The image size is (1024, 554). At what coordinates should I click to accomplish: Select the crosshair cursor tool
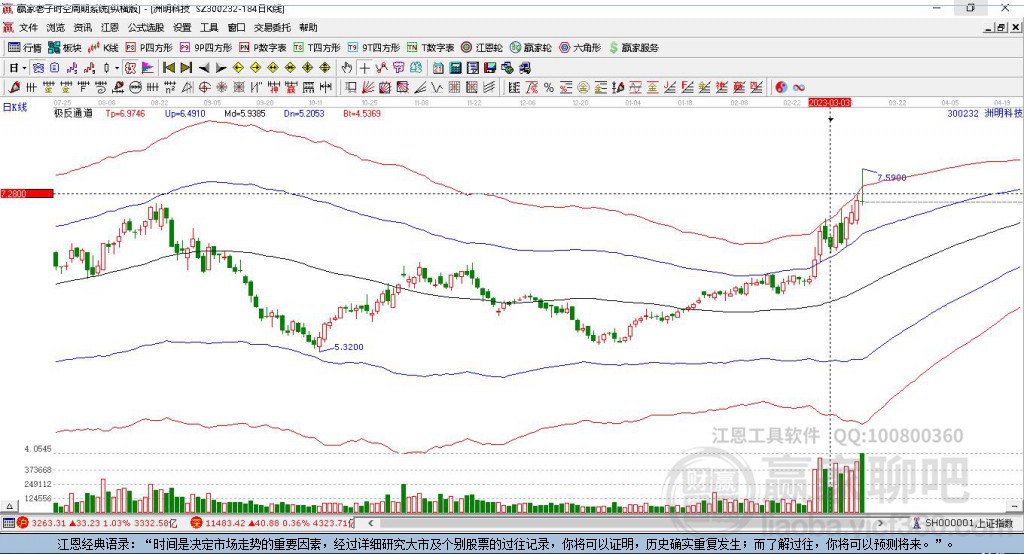pos(364,68)
